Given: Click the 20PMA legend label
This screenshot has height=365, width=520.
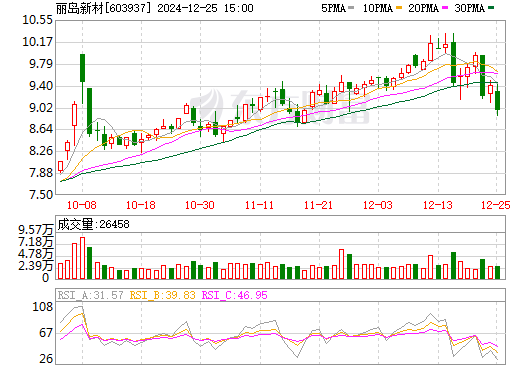Looking at the screenshot, I should pos(423,8).
